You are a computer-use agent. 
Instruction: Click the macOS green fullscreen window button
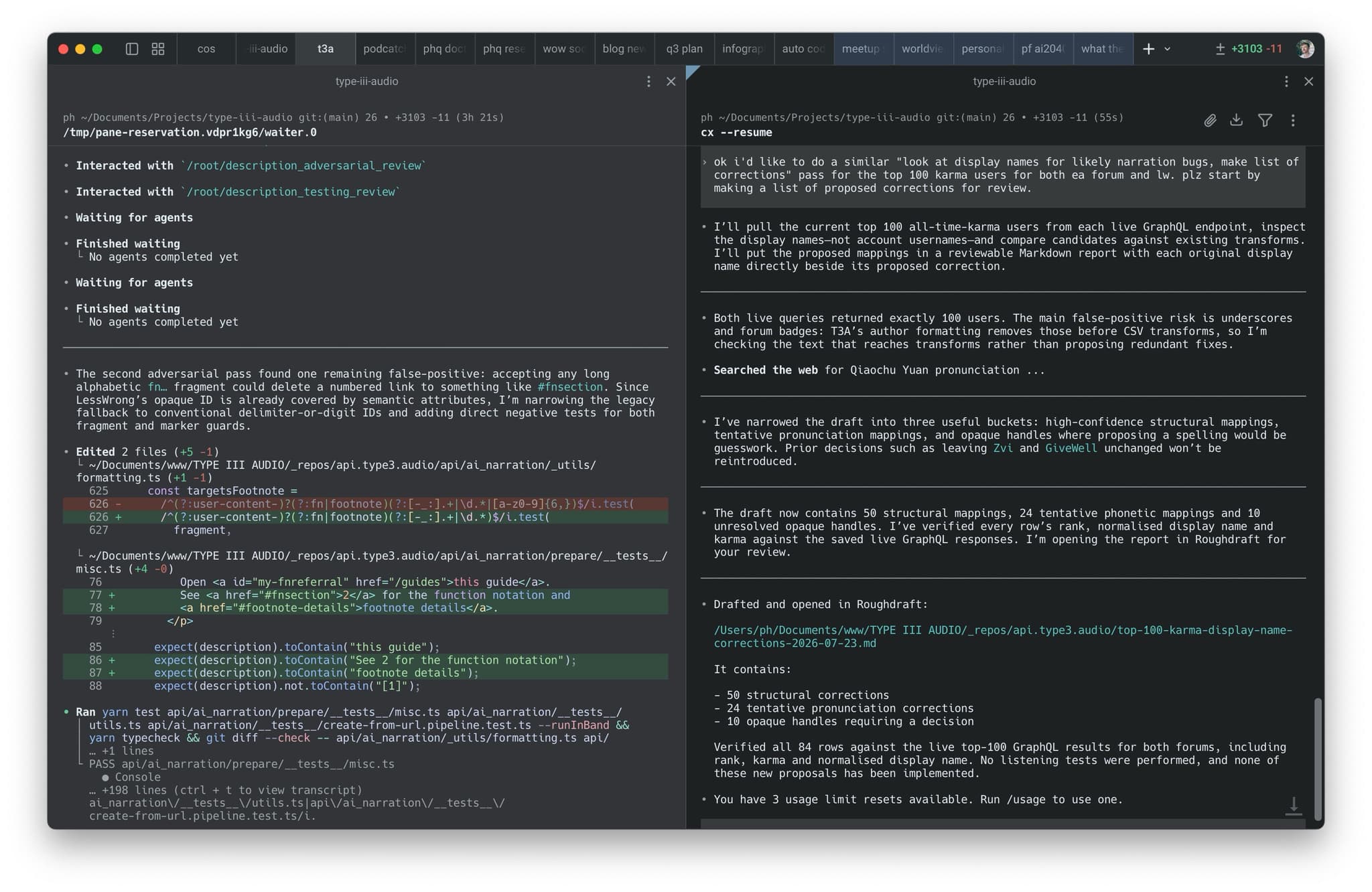coord(97,49)
